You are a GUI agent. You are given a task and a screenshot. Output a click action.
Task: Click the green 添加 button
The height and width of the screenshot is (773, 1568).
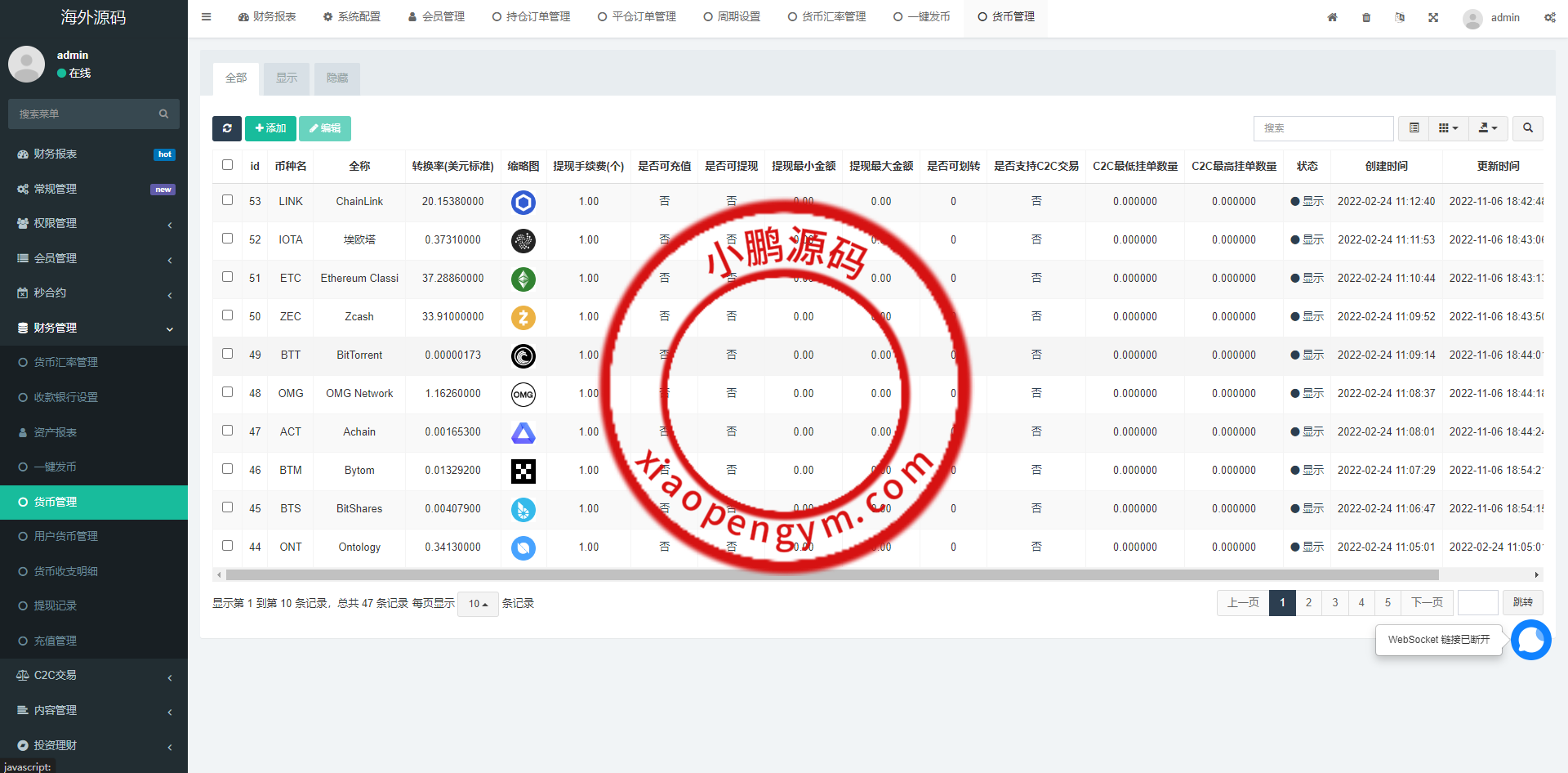point(270,128)
